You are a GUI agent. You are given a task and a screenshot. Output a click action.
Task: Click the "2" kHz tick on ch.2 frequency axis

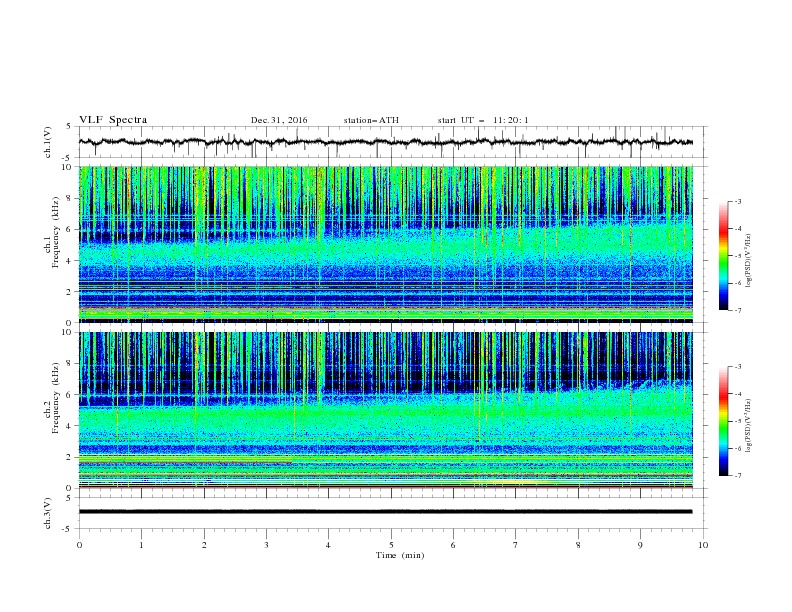pos(70,457)
